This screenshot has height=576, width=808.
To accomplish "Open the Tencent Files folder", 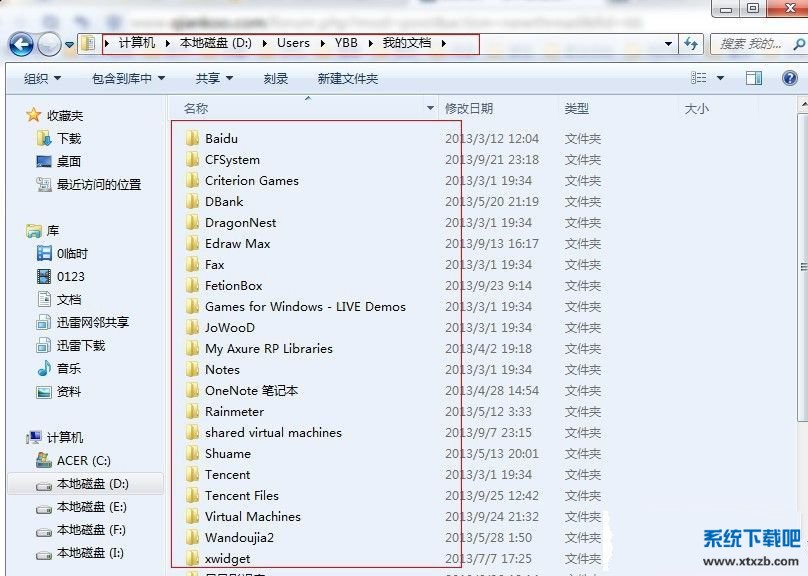I will (x=241, y=496).
